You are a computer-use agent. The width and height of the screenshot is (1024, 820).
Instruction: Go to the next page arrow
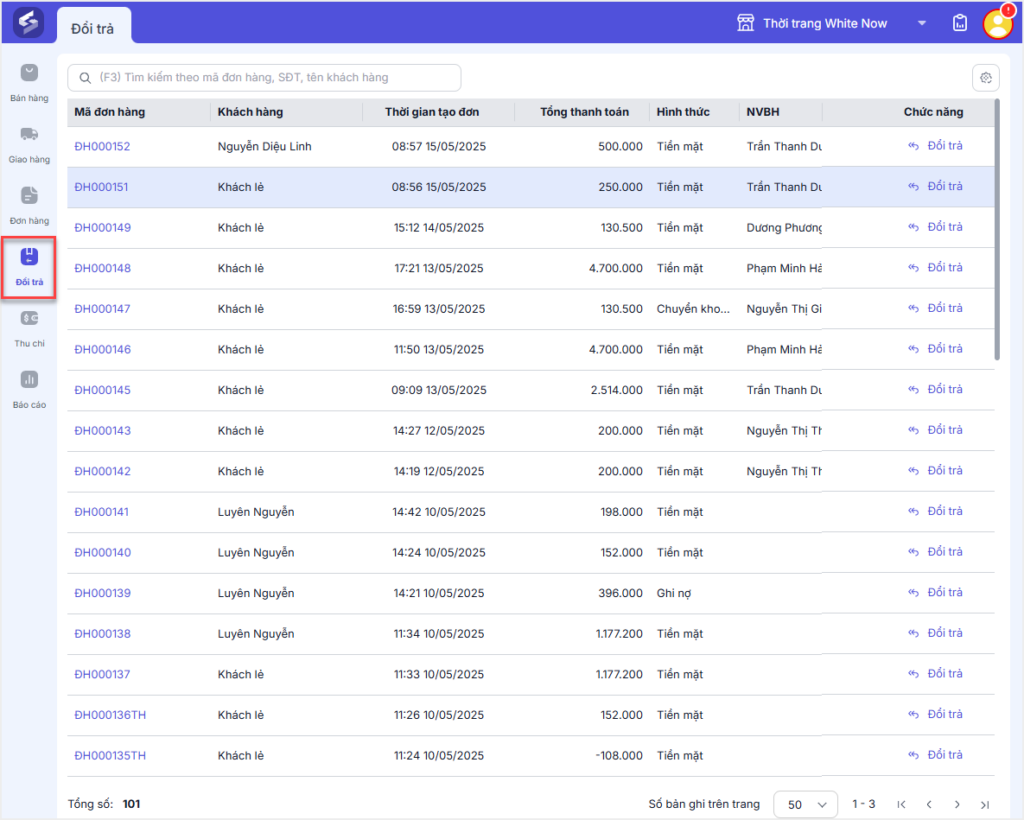(957, 804)
